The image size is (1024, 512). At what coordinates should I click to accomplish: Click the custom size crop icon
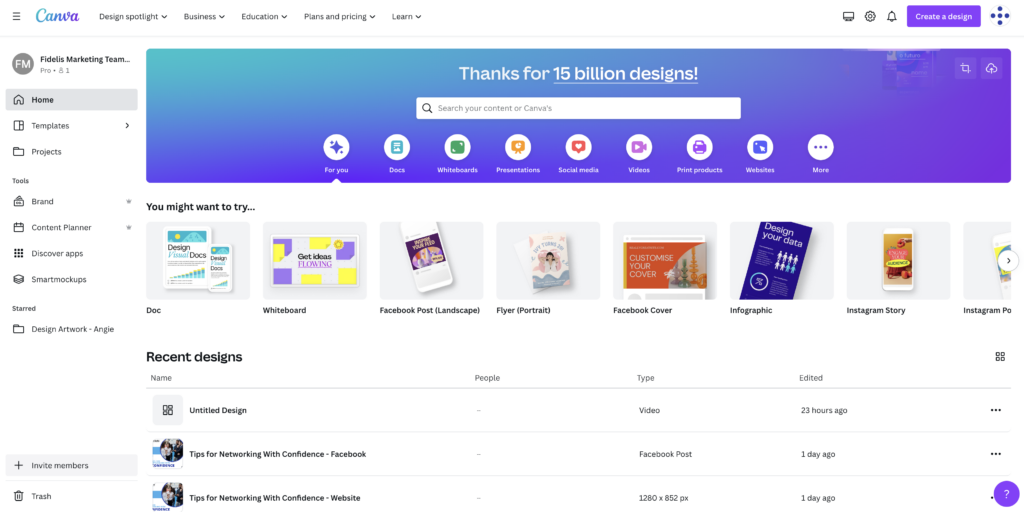coord(965,68)
